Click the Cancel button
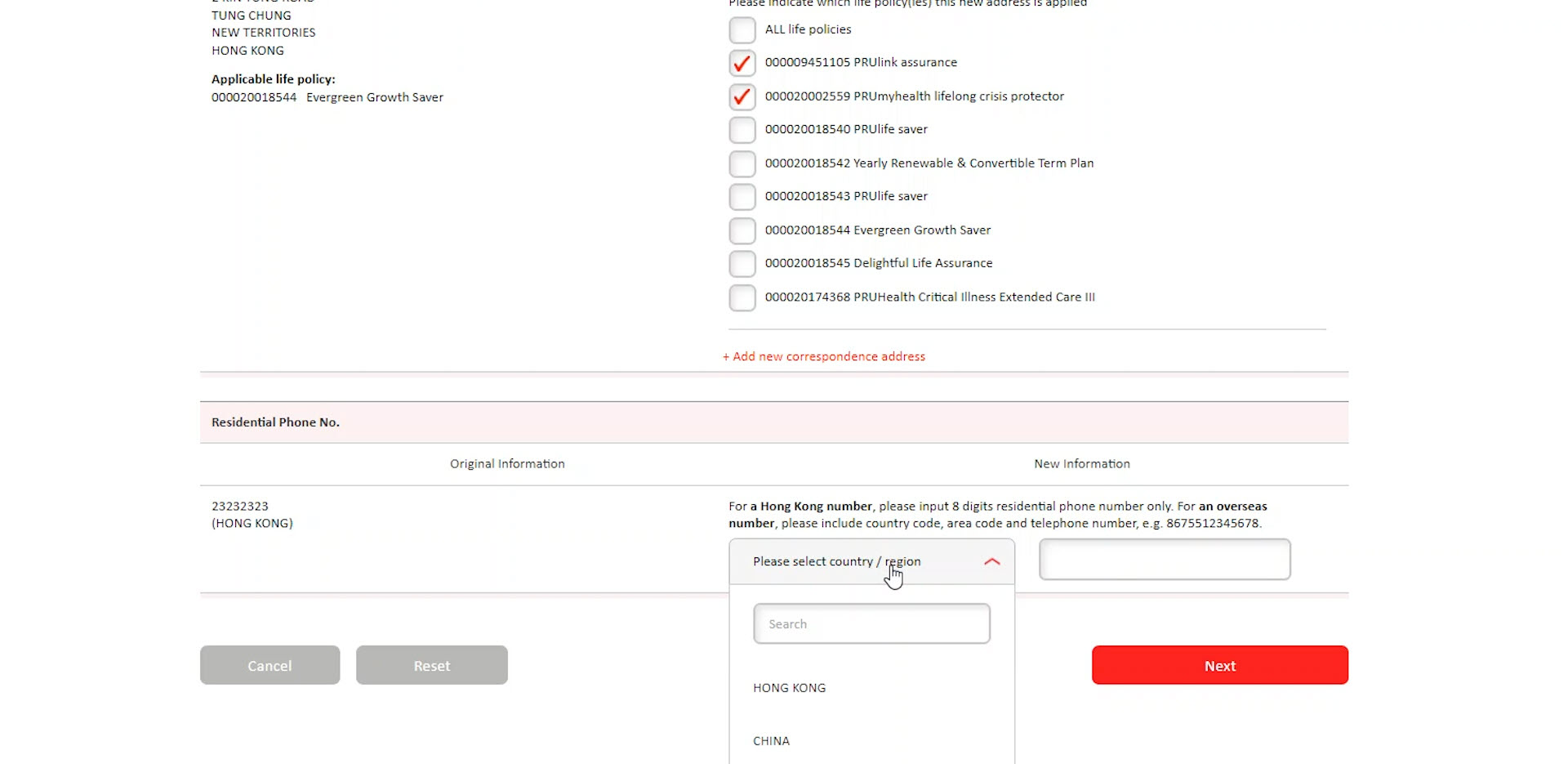This screenshot has height=764, width=1568. click(x=269, y=664)
